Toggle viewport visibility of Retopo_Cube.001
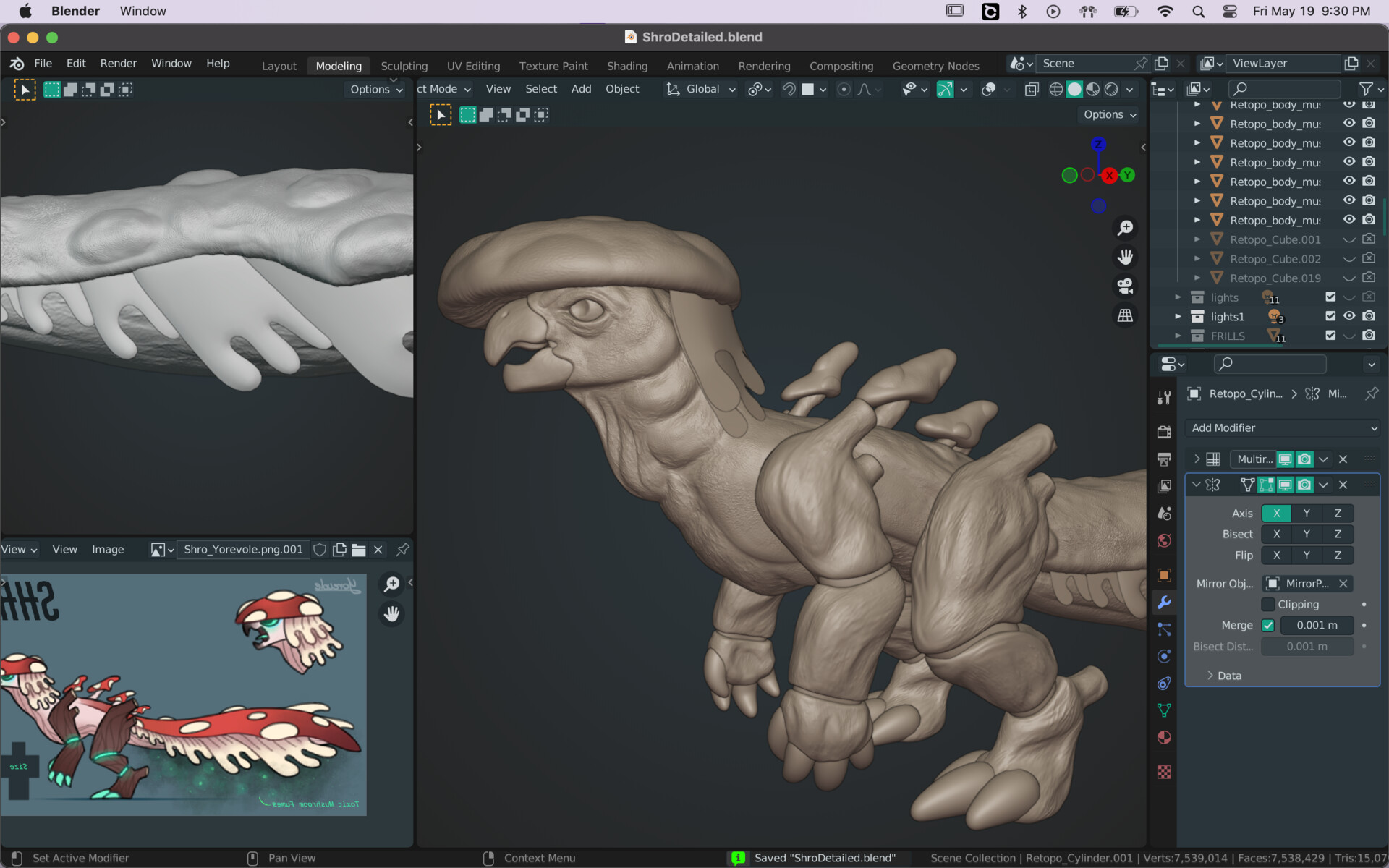This screenshot has height=868, width=1389. [1348, 239]
